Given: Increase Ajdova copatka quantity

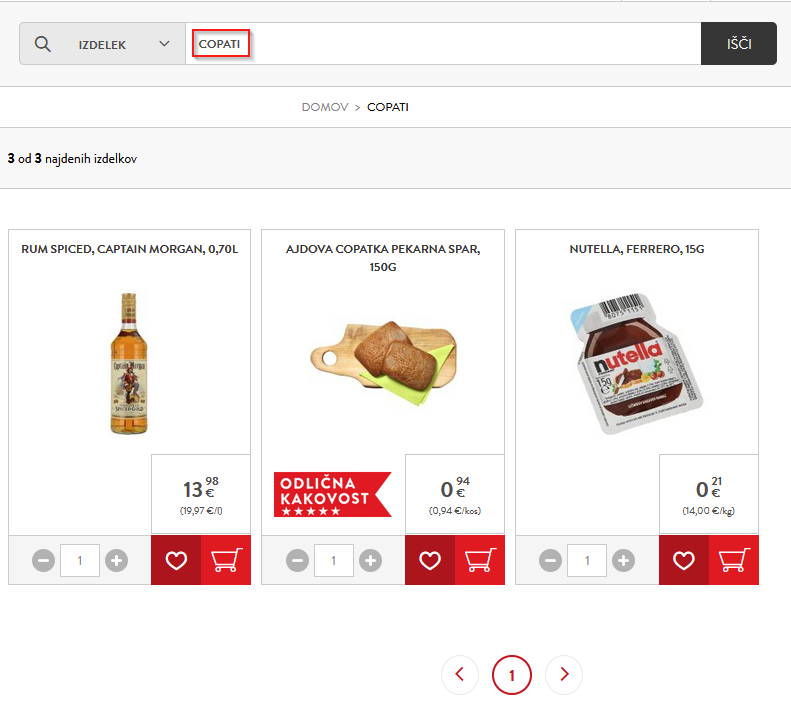Looking at the screenshot, I should click(371, 560).
